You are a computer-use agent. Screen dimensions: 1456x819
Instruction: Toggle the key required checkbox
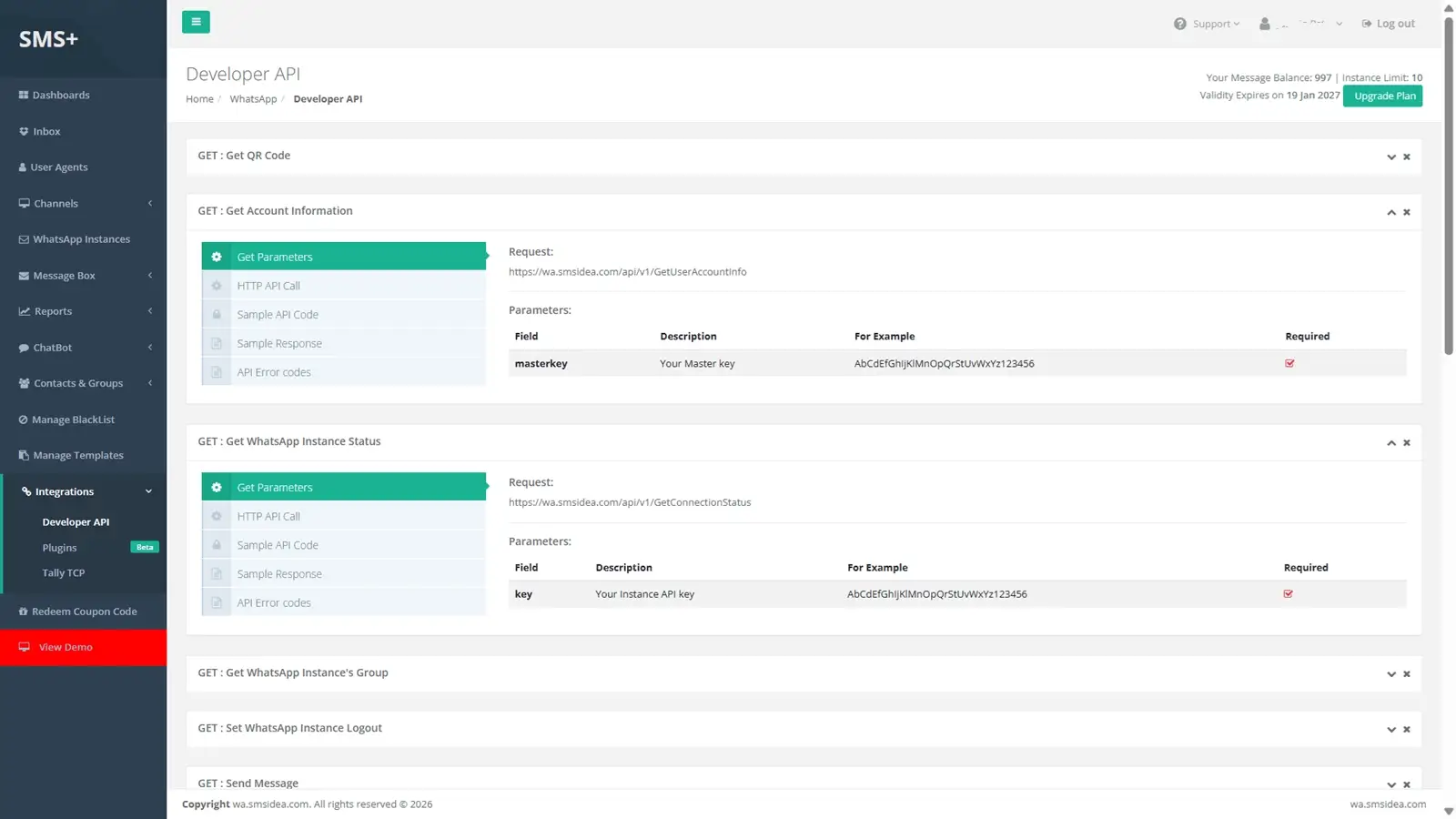click(1288, 594)
